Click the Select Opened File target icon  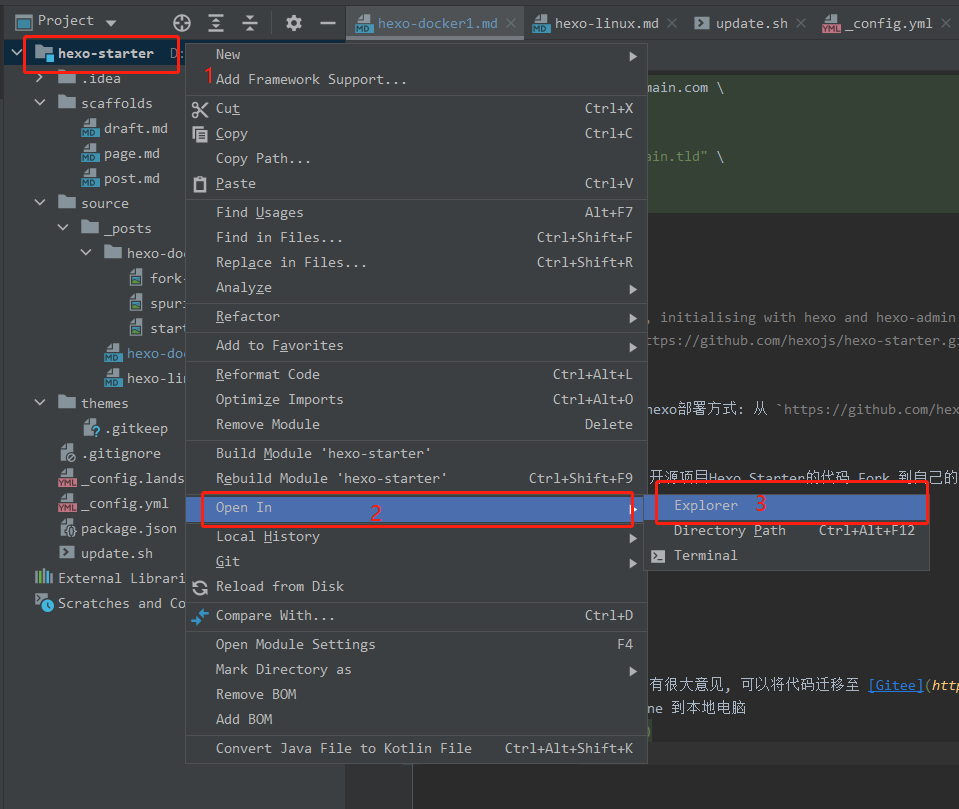182,21
